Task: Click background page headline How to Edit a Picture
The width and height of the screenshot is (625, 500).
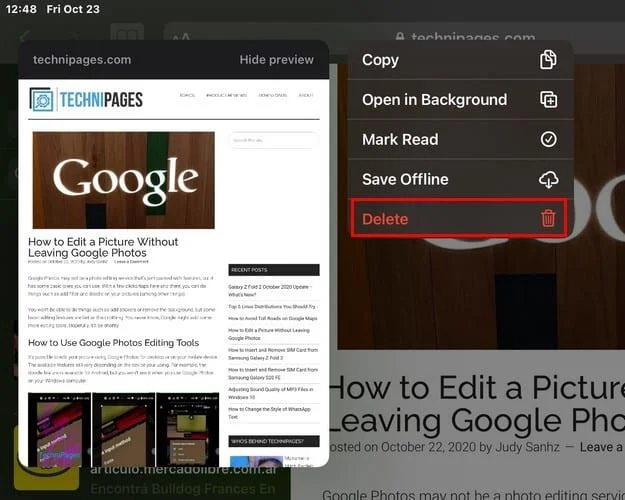Action: (x=476, y=404)
